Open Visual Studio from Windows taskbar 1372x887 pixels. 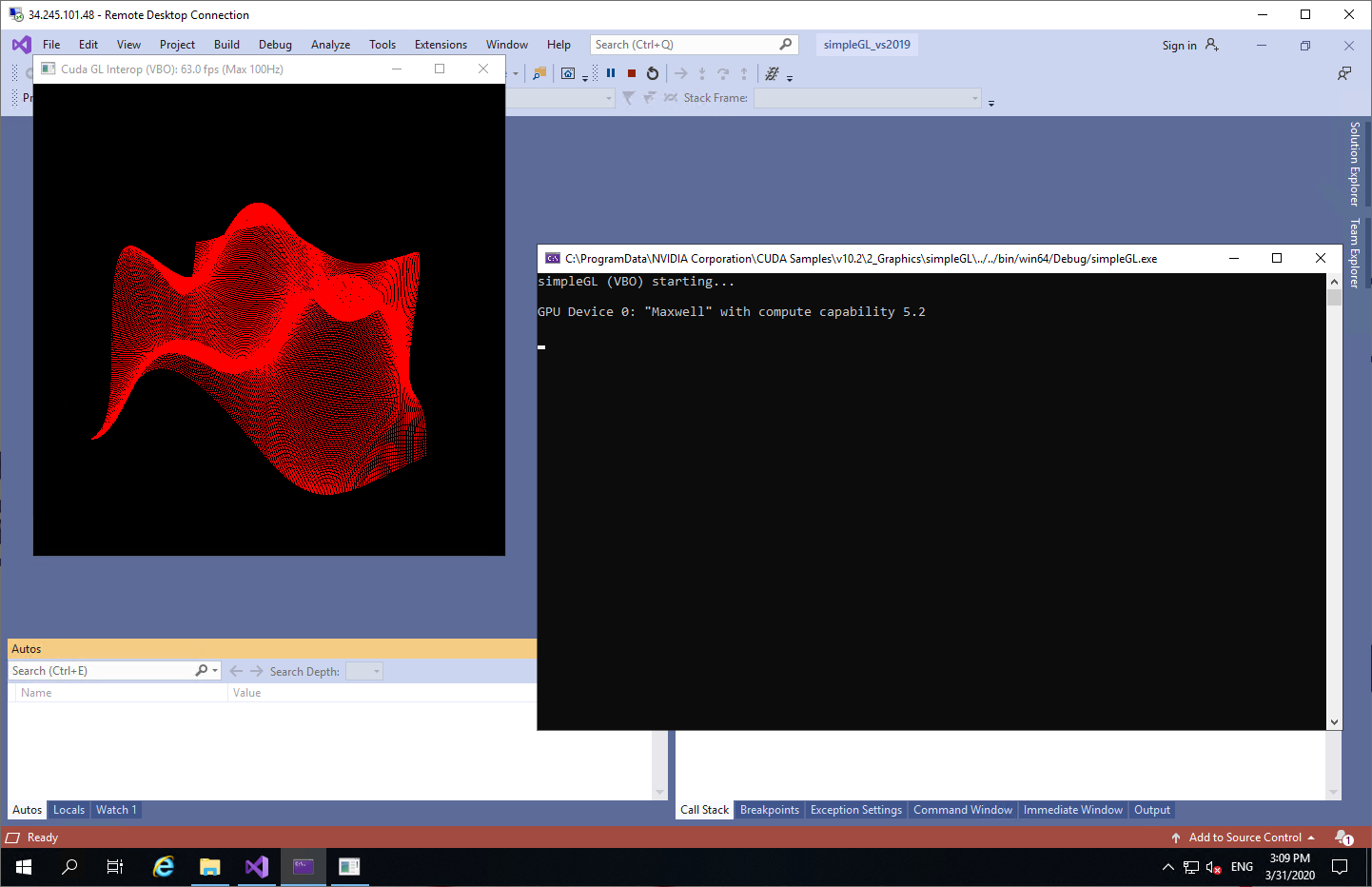(257, 867)
